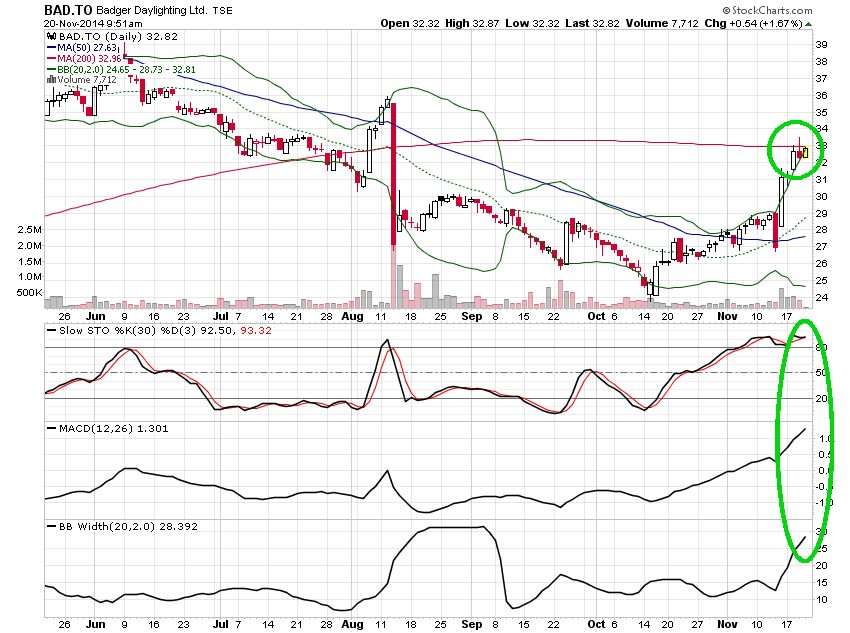Click the Volume 7,712 legend entry in the chart
Viewport: 850px width, 633px height.
[87, 80]
